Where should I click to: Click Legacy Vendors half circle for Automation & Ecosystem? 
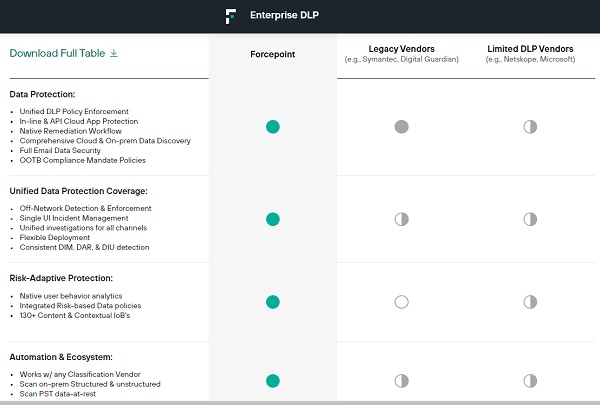click(x=401, y=381)
